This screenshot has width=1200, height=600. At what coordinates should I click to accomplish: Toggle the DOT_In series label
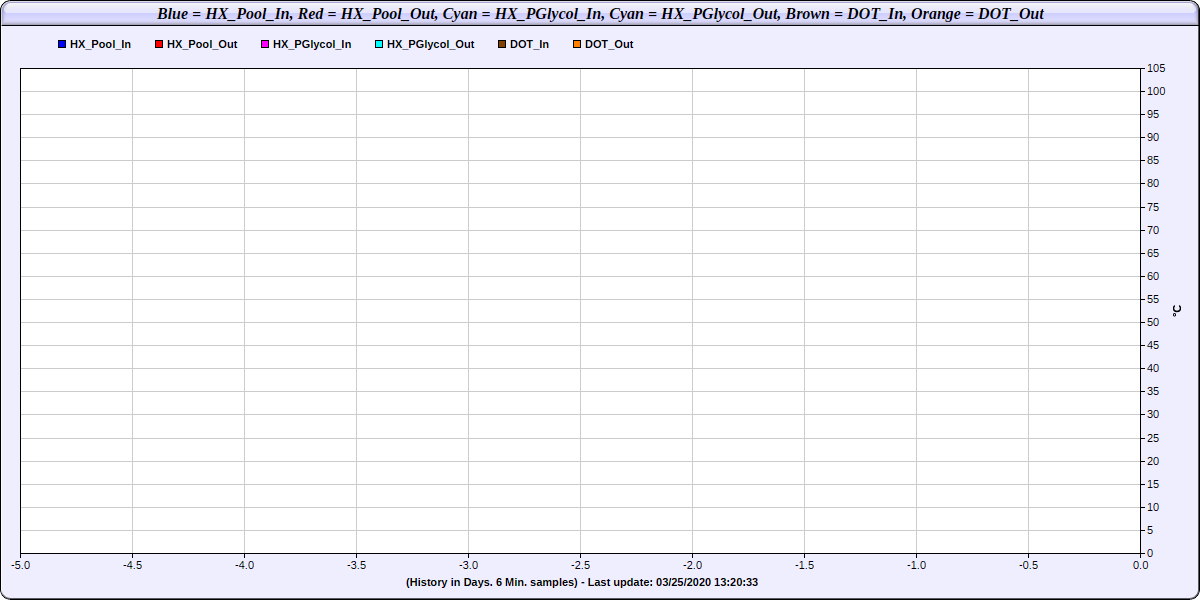pos(529,44)
